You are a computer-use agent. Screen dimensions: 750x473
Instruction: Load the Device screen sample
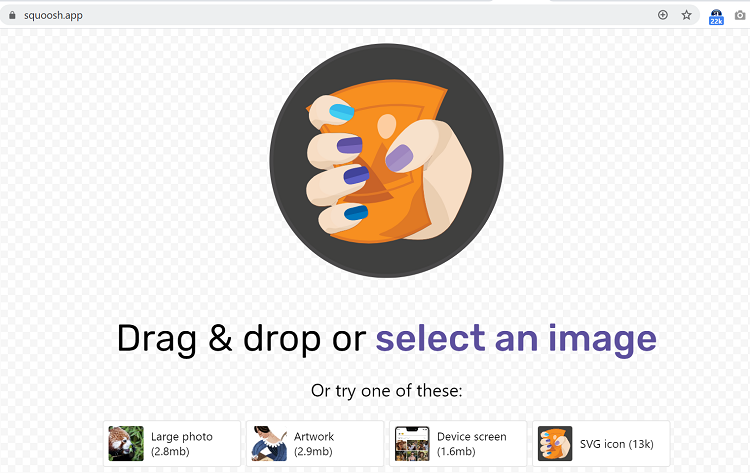(x=458, y=444)
